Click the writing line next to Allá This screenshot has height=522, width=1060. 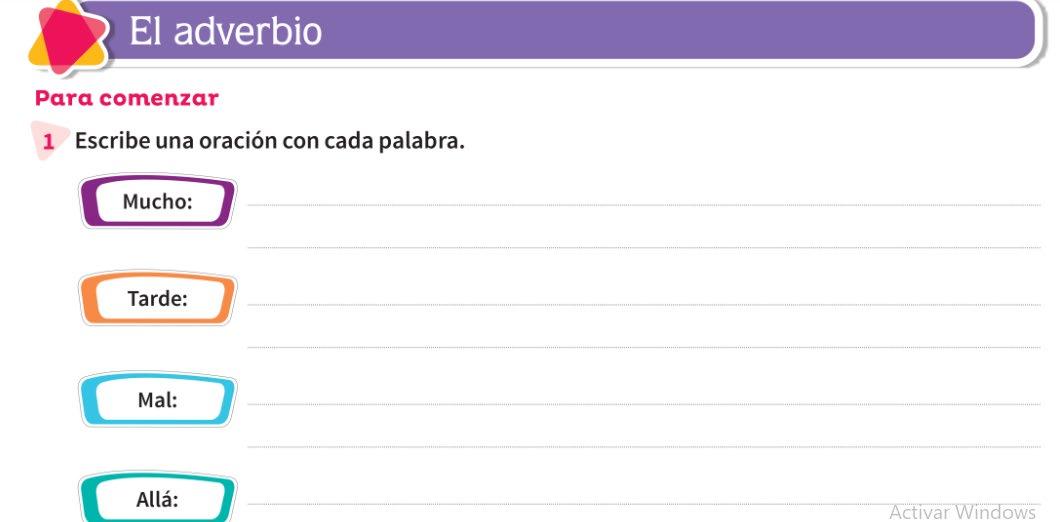pos(560,504)
